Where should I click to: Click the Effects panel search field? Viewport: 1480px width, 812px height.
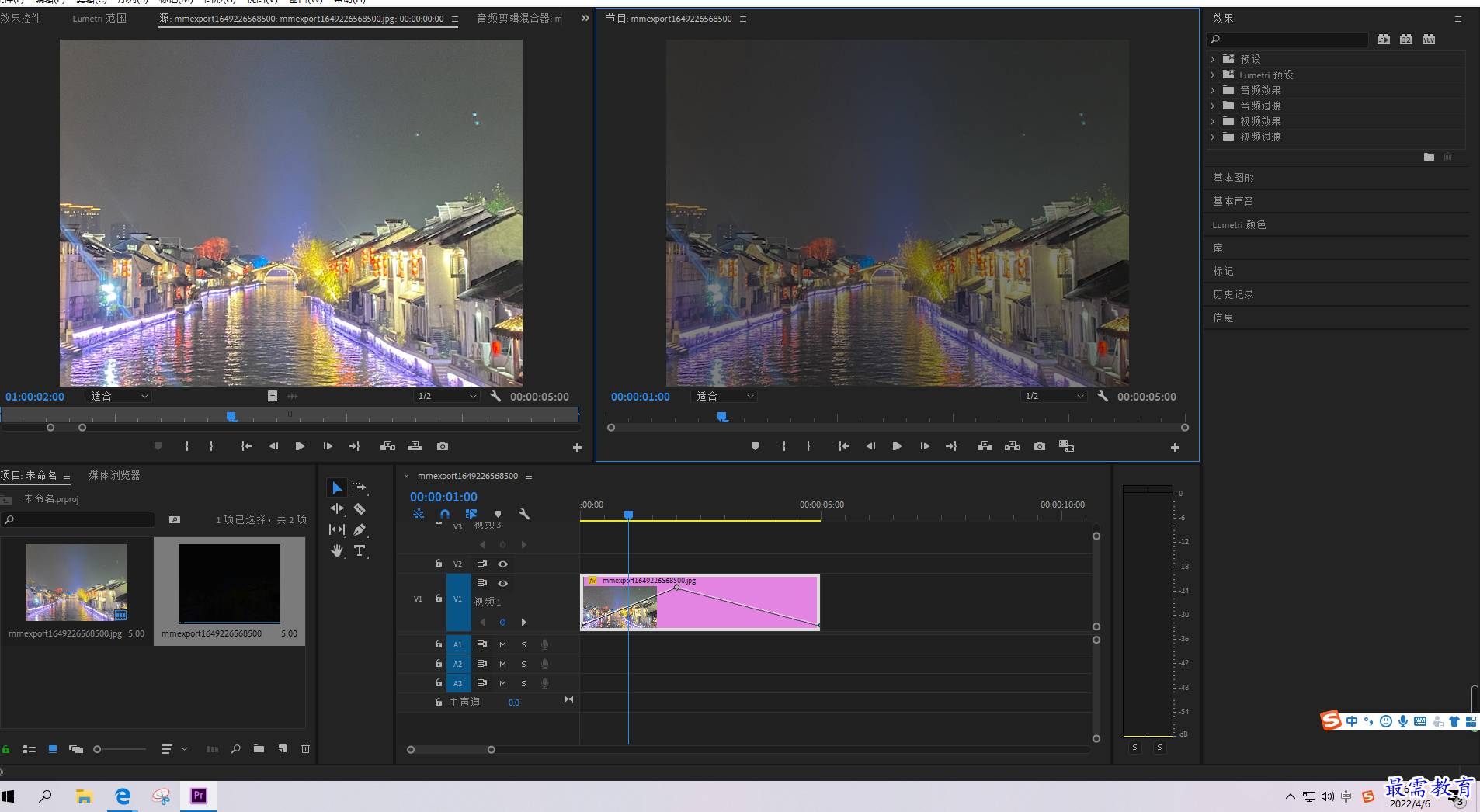point(1287,39)
